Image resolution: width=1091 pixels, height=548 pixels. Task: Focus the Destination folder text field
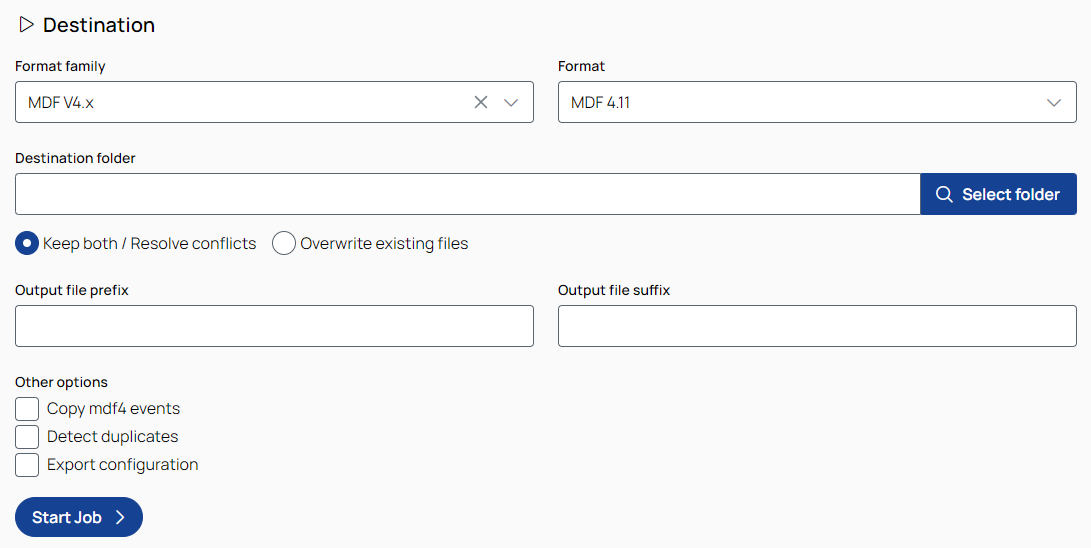(467, 194)
